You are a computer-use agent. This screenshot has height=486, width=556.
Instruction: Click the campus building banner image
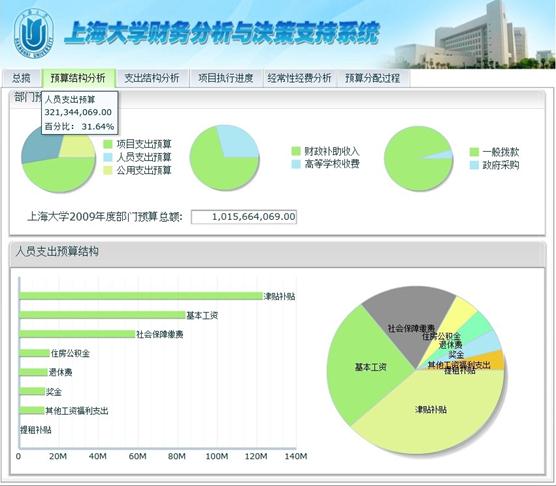point(472,35)
